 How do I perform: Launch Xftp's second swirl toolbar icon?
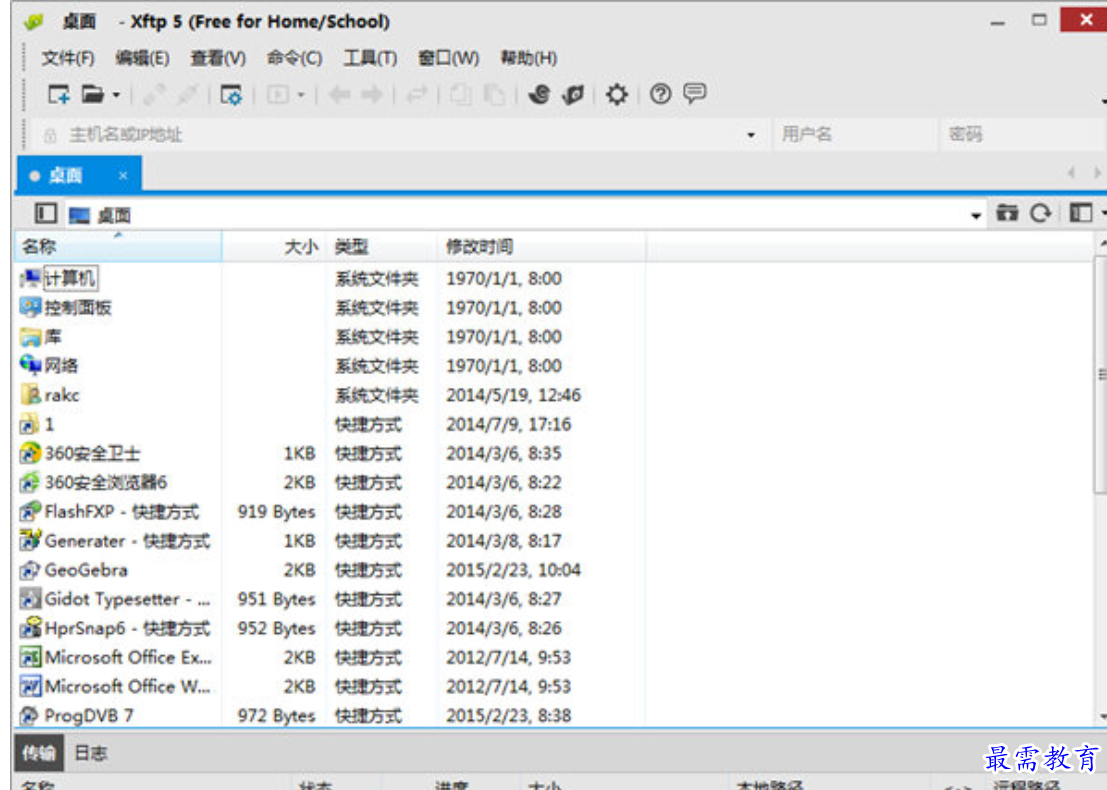tap(573, 94)
